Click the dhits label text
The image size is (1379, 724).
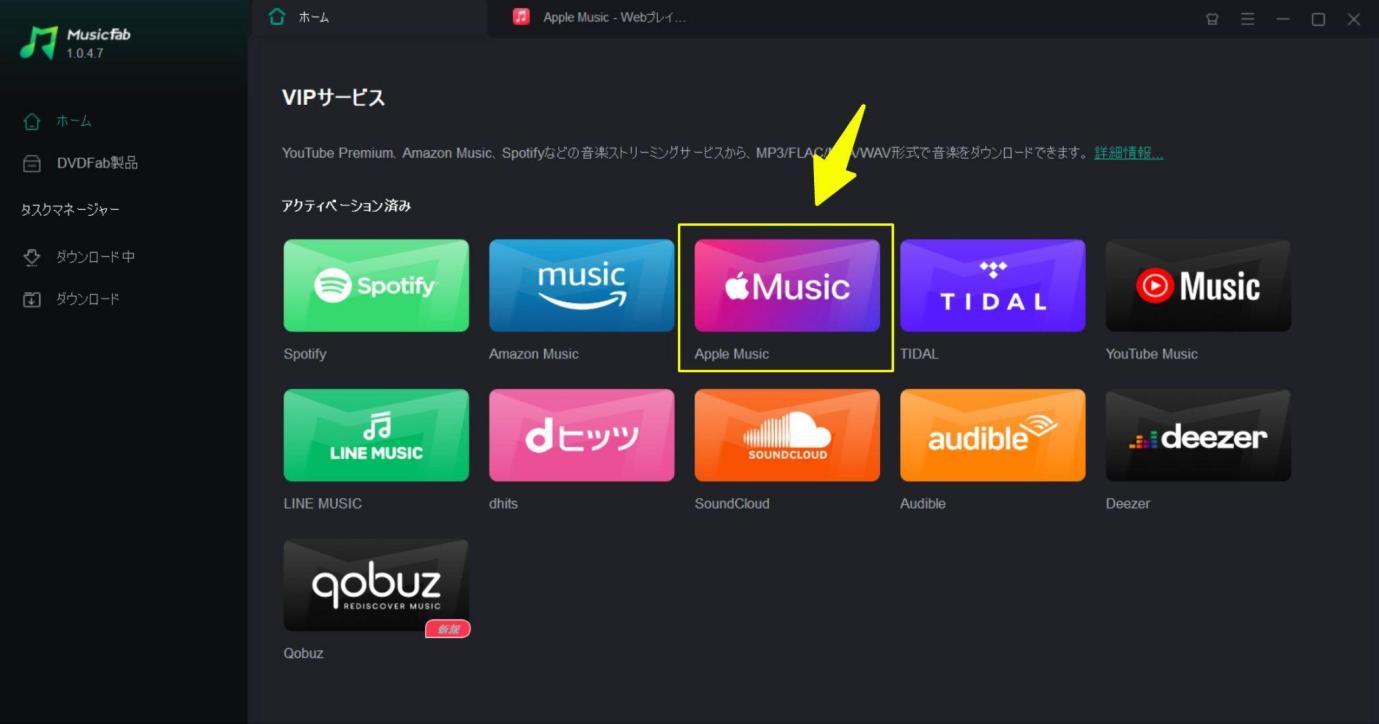(504, 504)
